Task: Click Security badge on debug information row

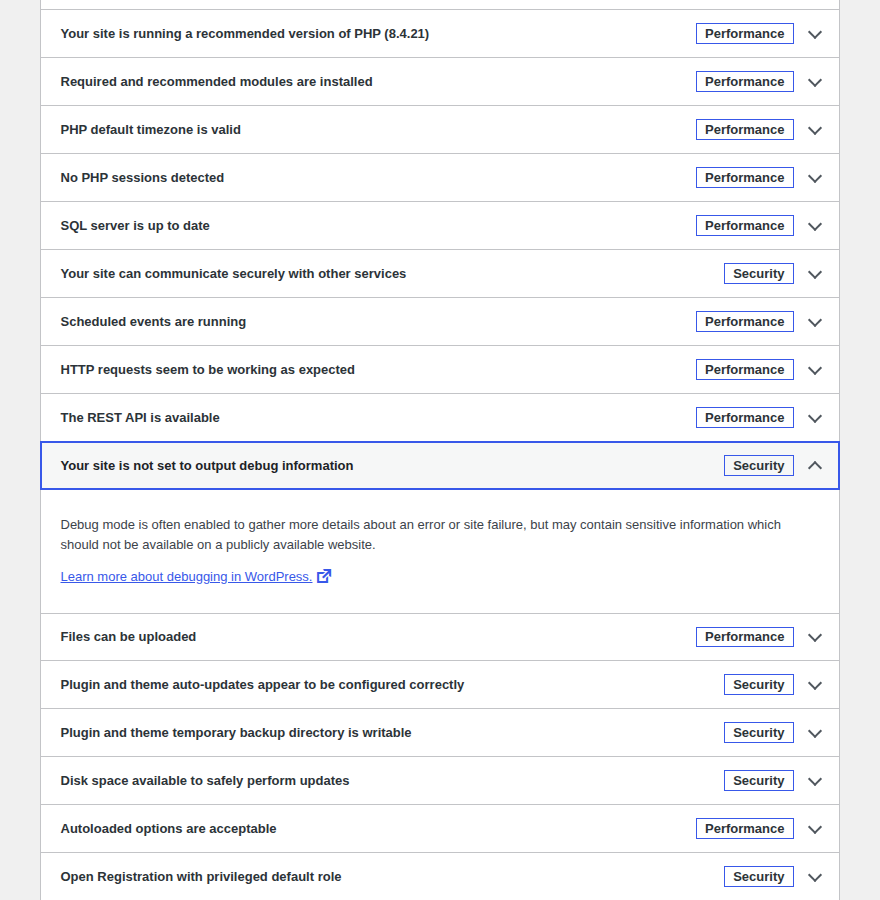Action: (759, 465)
